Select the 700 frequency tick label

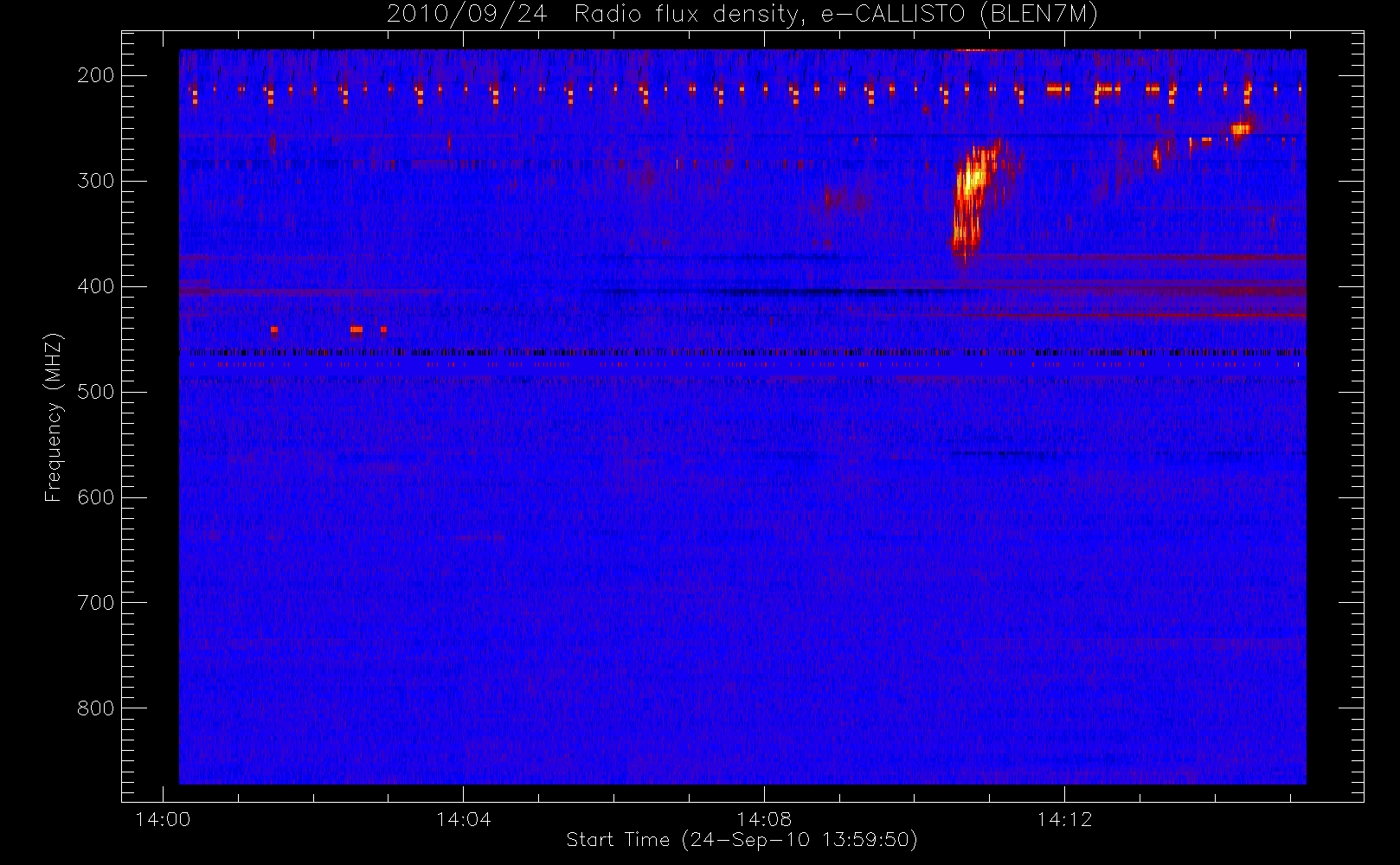[x=95, y=603]
